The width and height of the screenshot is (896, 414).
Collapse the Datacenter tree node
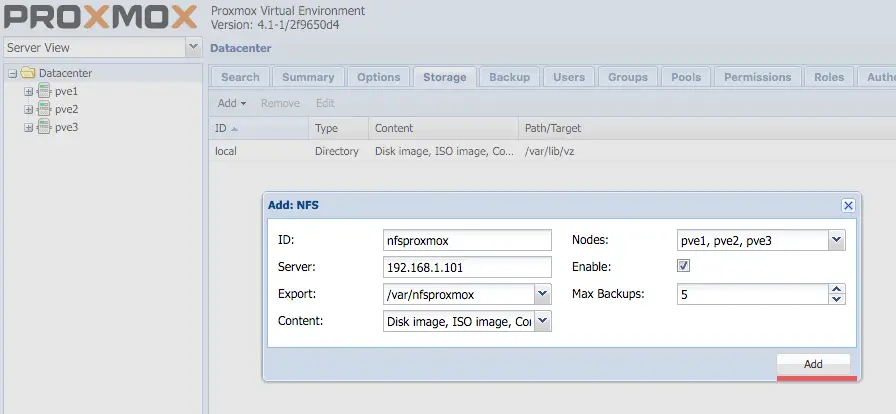pyautogui.click(x=13, y=73)
